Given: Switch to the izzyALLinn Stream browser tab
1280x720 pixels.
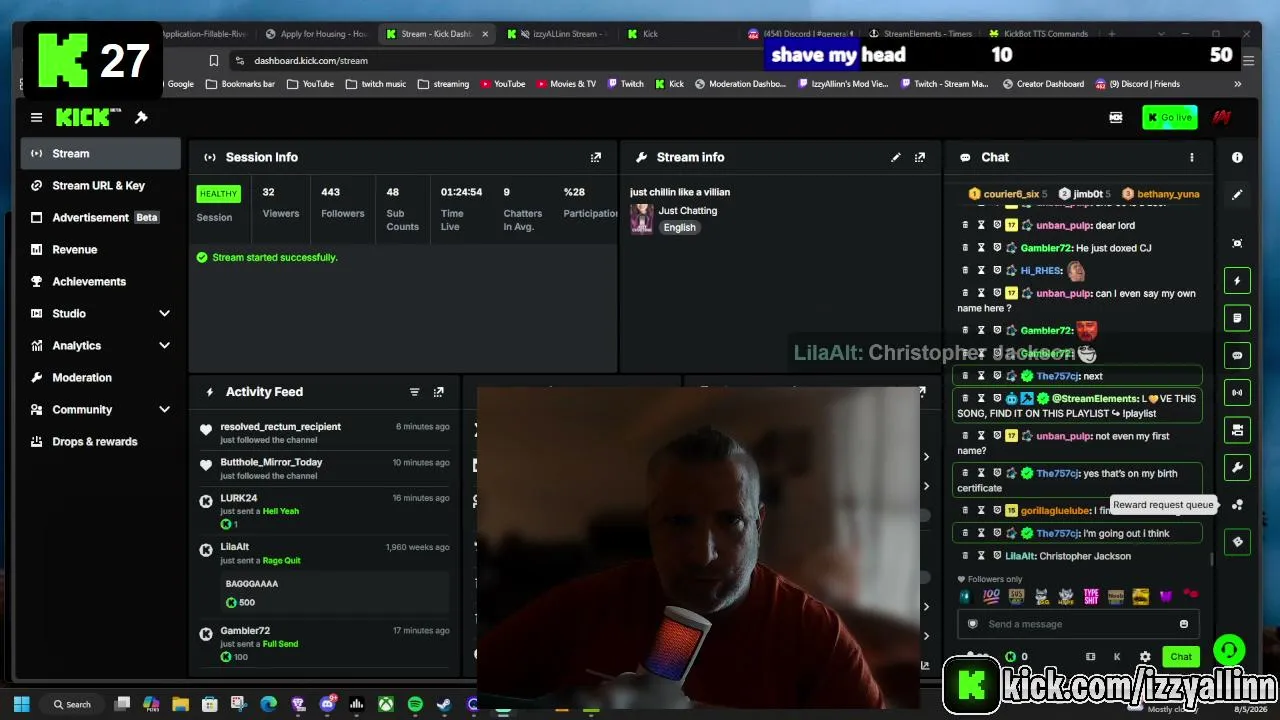Looking at the screenshot, I should 558,34.
